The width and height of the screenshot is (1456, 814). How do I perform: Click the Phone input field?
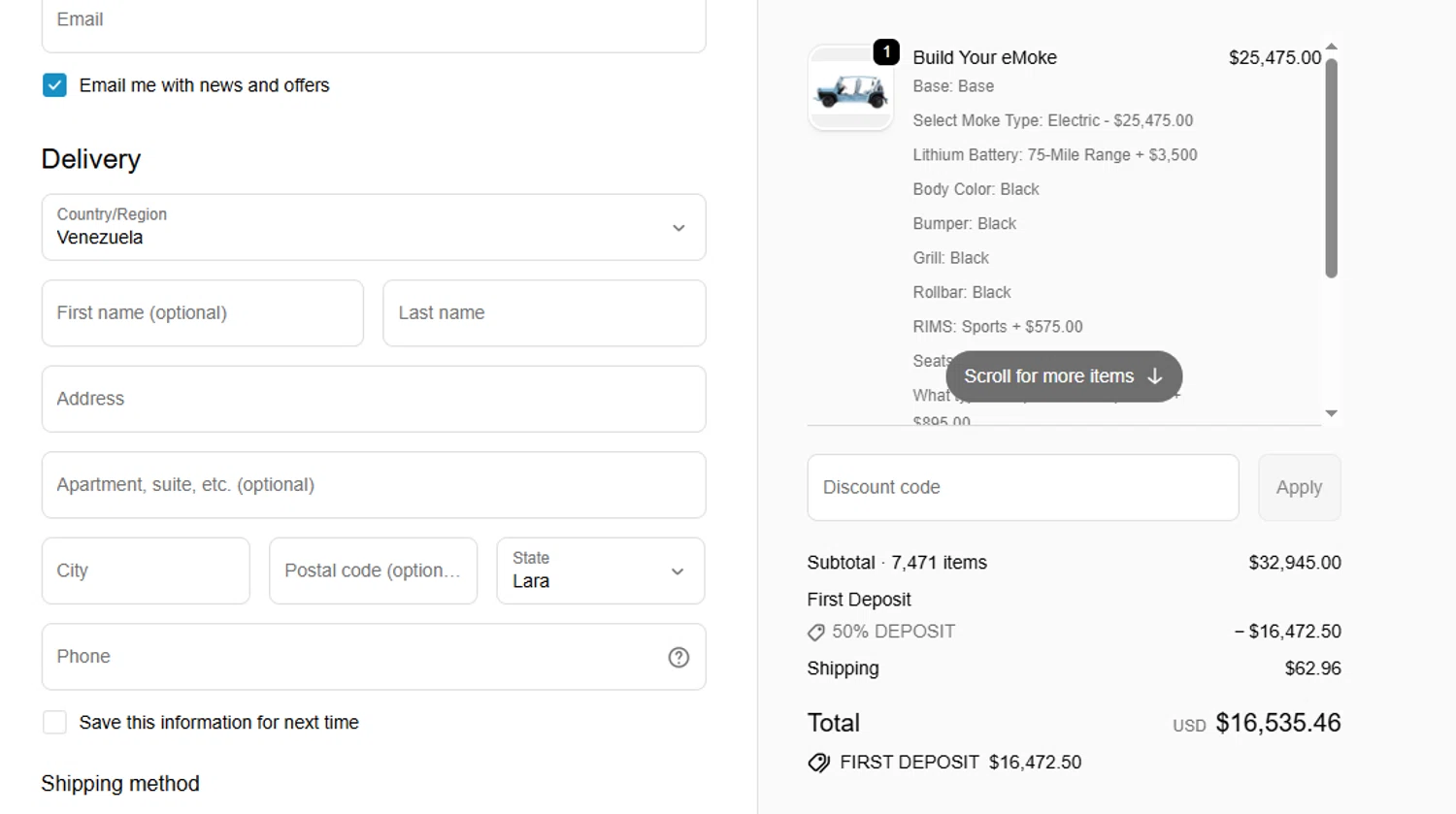pyautogui.click(x=374, y=657)
